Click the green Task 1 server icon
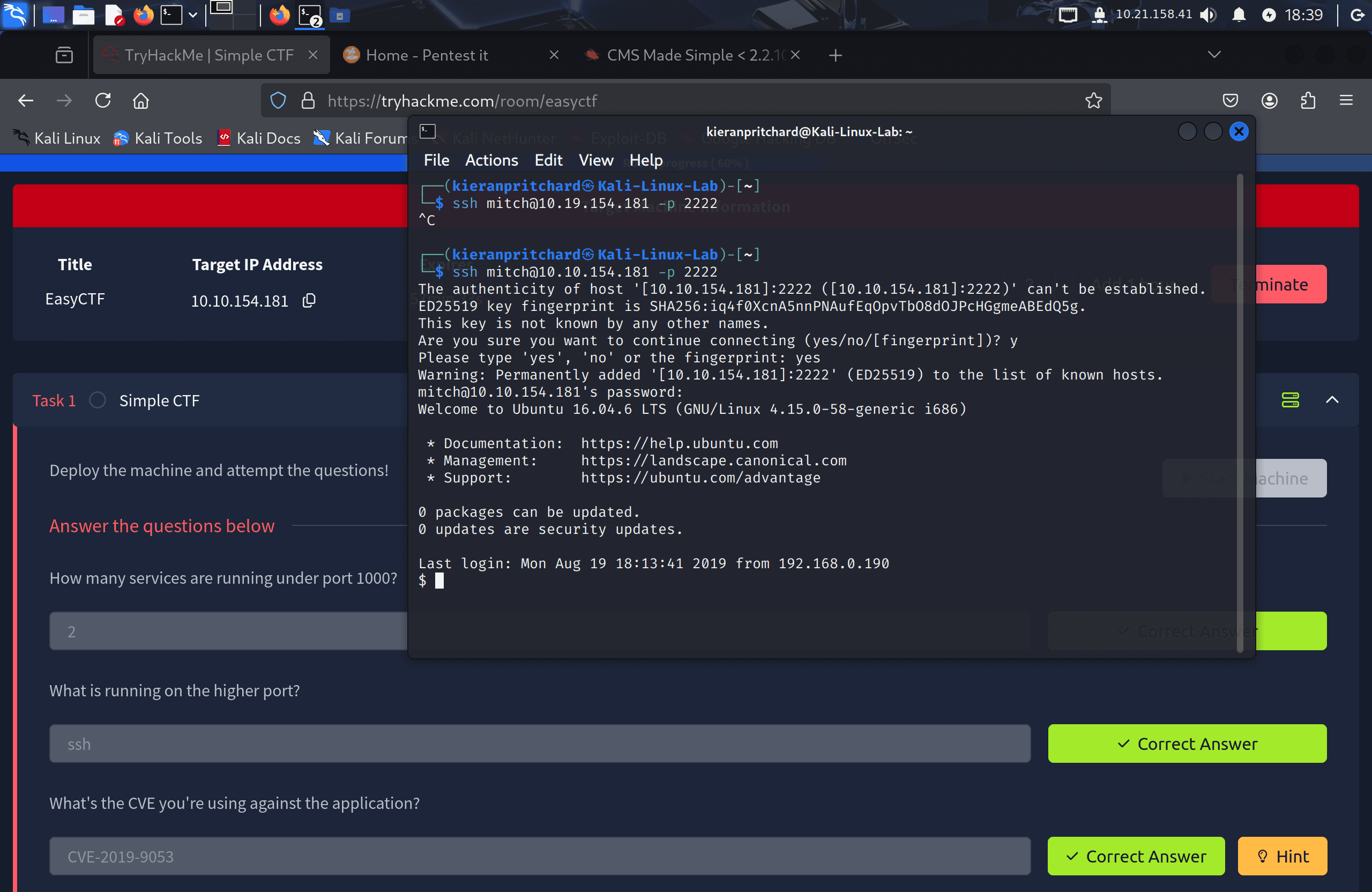The height and width of the screenshot is (892, 1372). 1290,400
